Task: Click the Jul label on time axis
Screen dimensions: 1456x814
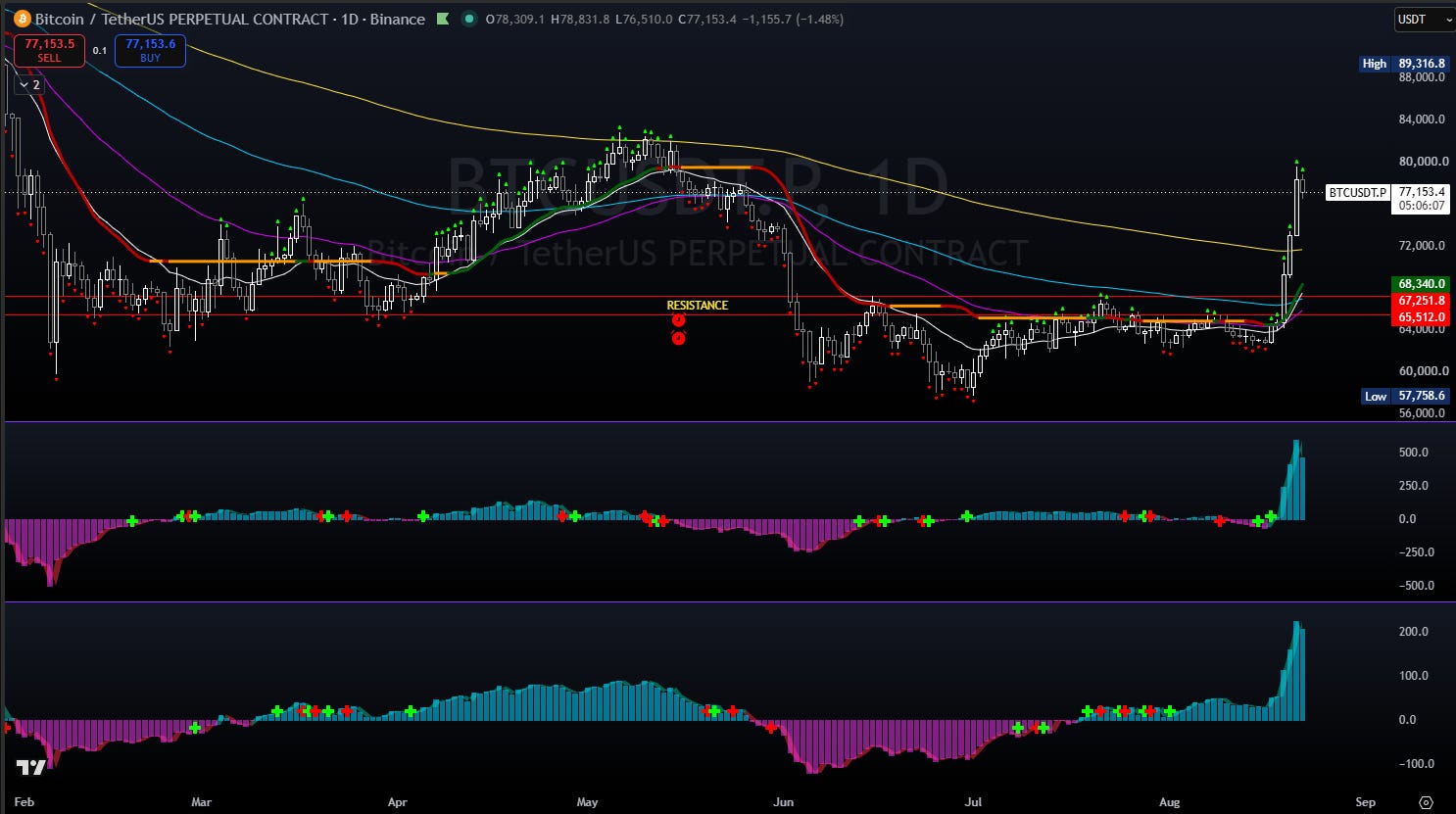Action: 973,802
